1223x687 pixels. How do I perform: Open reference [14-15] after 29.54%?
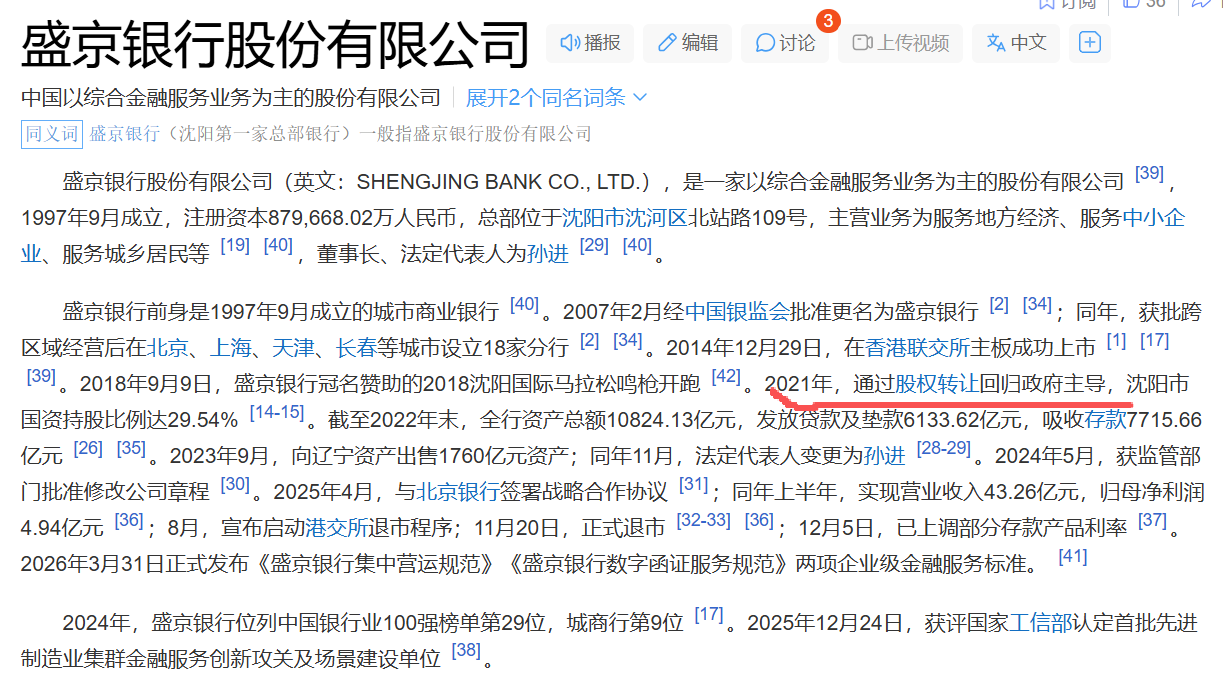click(x=276, y=412)
